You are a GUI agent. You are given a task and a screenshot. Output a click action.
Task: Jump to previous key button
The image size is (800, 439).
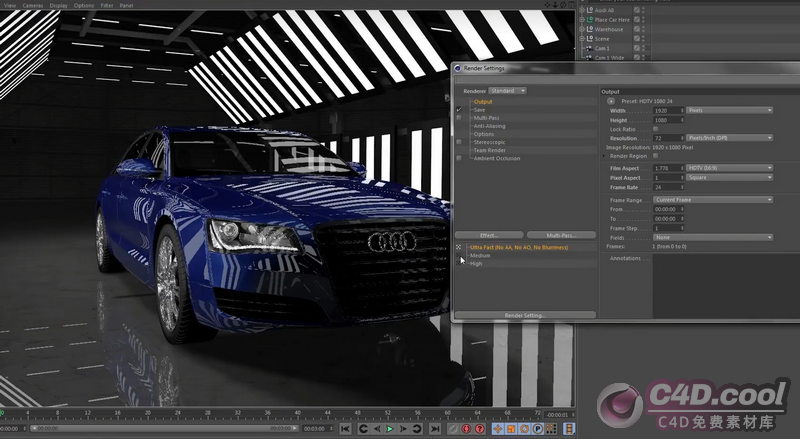363,429
